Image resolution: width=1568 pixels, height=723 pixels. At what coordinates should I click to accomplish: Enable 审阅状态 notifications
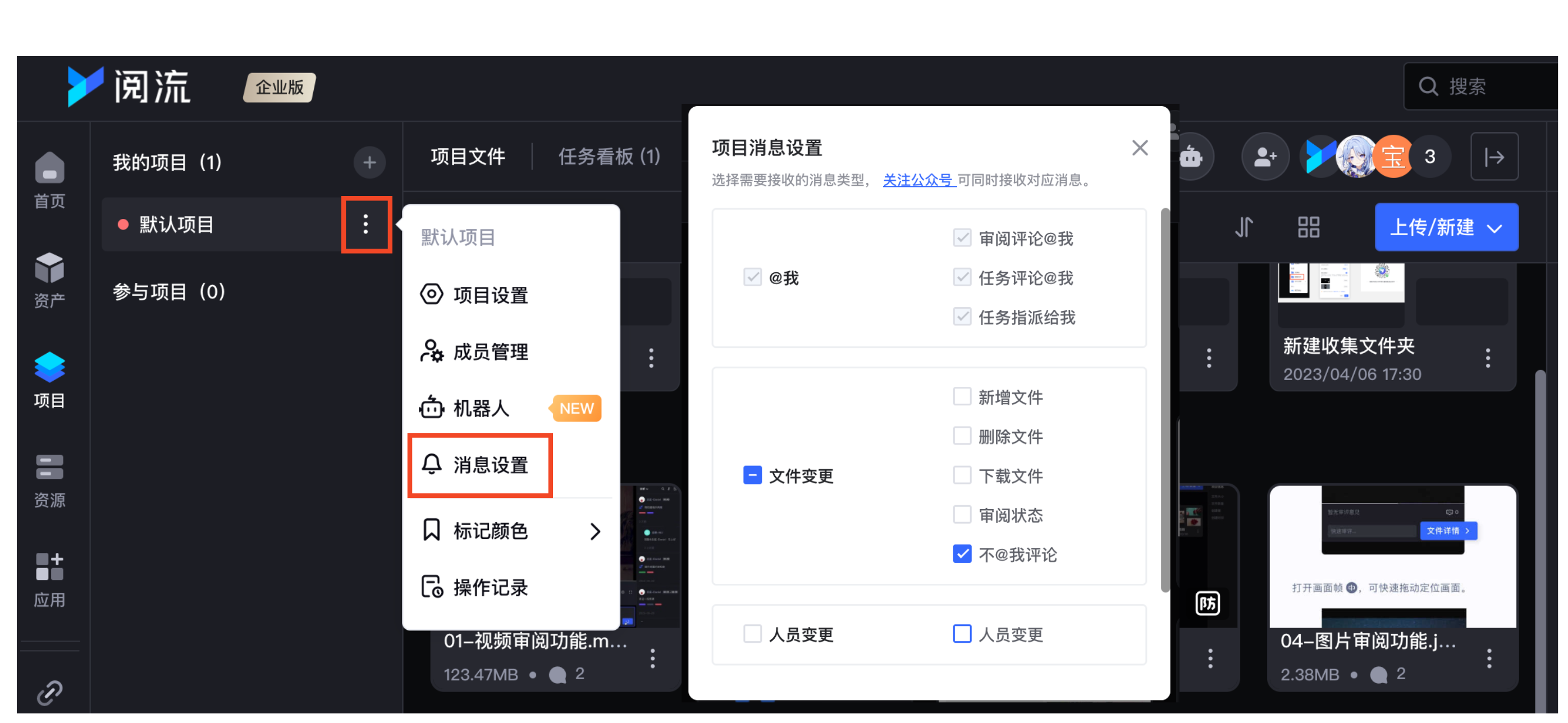pyautogui.click(x=962, y=515)
